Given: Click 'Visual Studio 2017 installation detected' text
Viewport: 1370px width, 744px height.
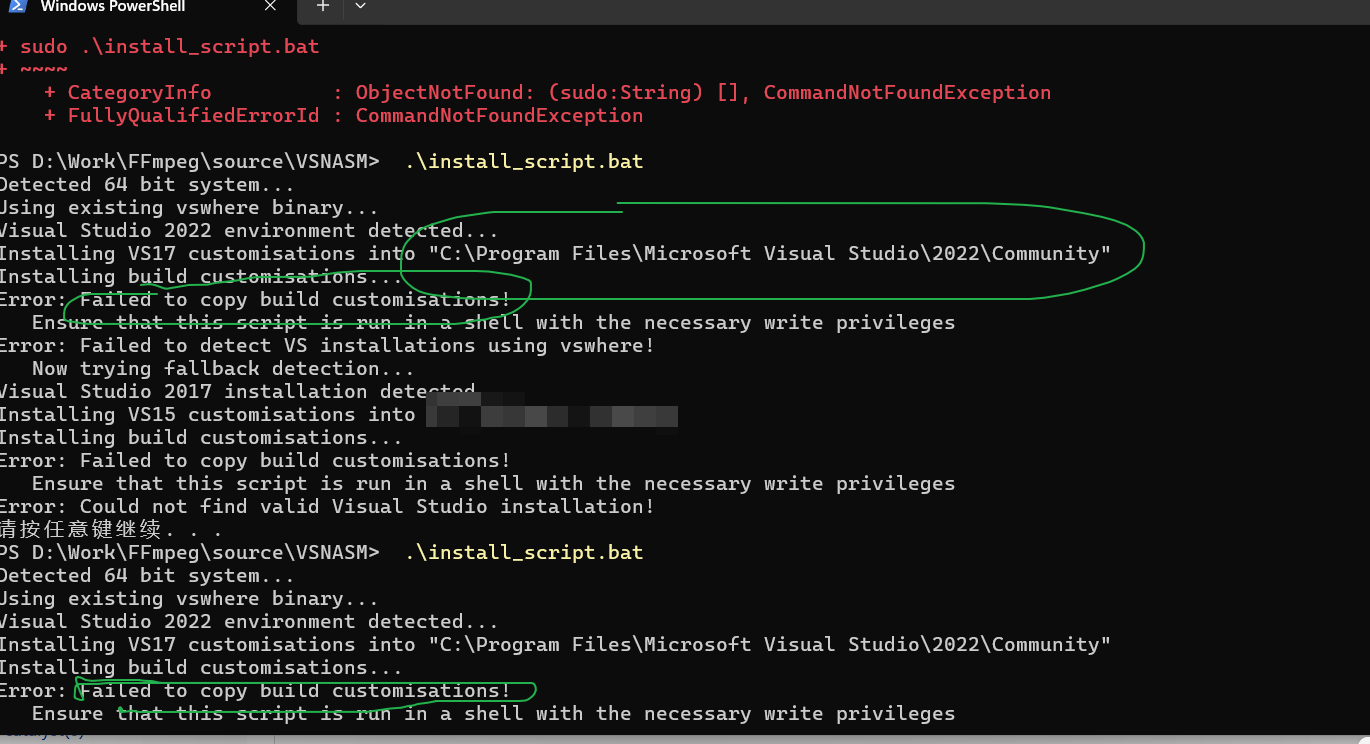Looking at the screenshot, I should [x=236, y=392].
